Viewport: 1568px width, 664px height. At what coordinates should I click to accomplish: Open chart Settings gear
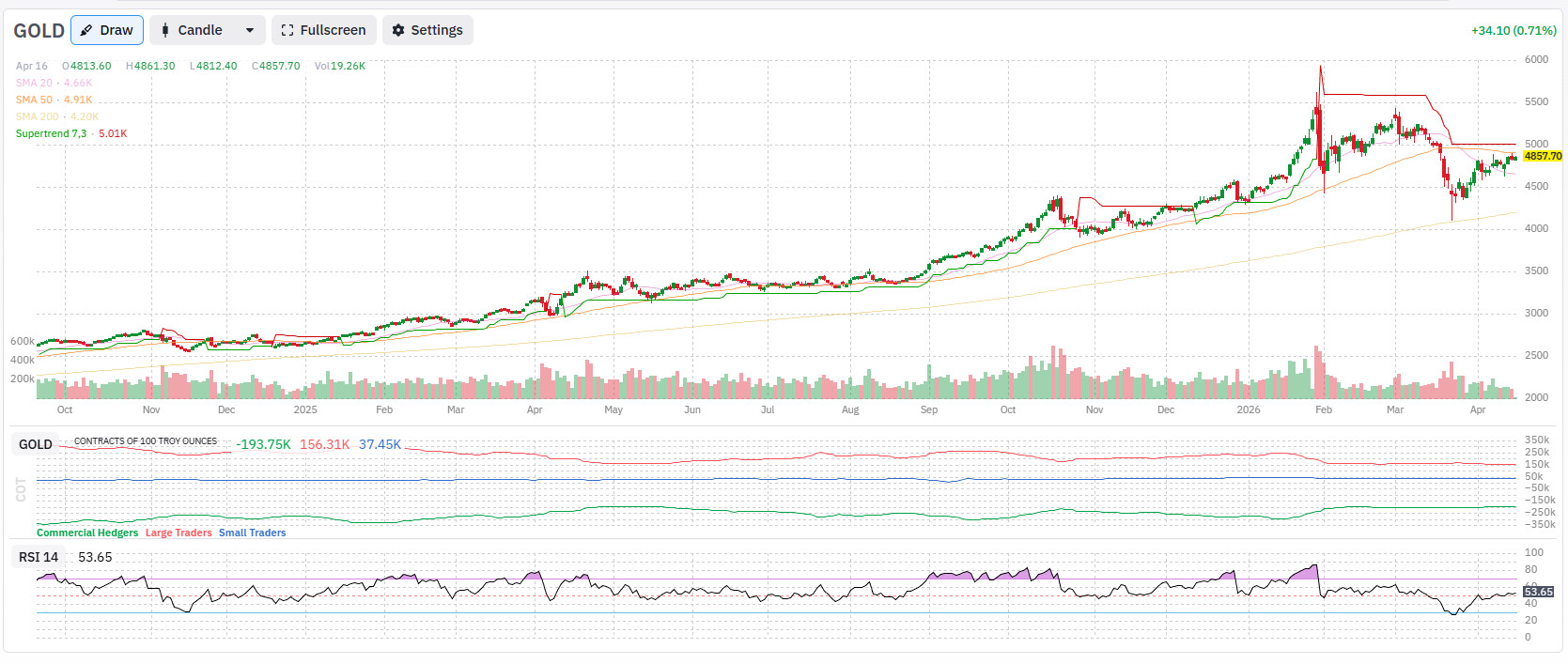click(427, 30)
